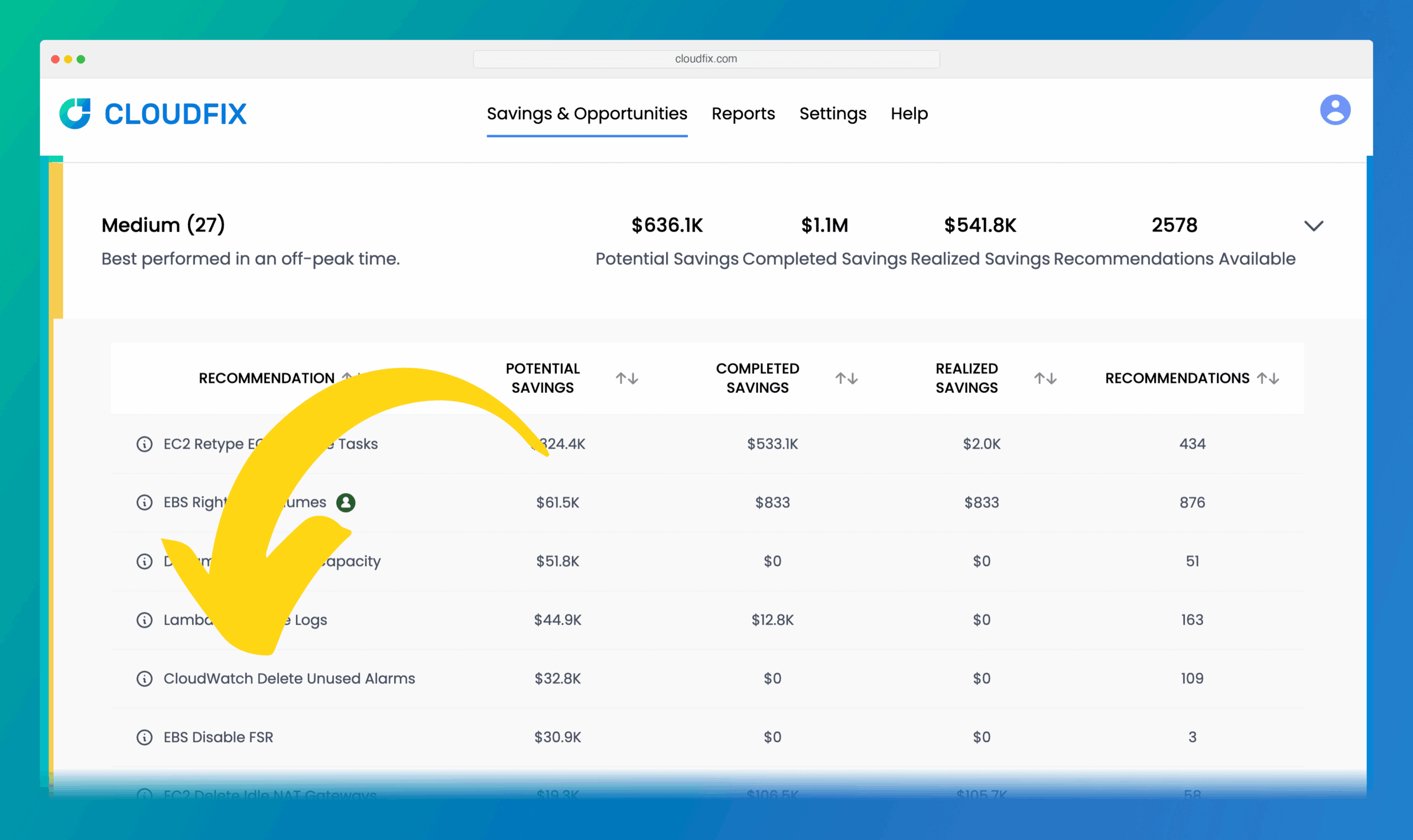Click the $533.1K completed savings cell
The width and height of the screenshot is (1413, 840).
point(772,444)
